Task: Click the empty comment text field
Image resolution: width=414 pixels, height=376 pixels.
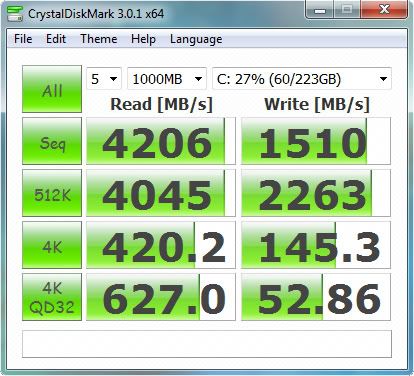Action: click(207, 344)
